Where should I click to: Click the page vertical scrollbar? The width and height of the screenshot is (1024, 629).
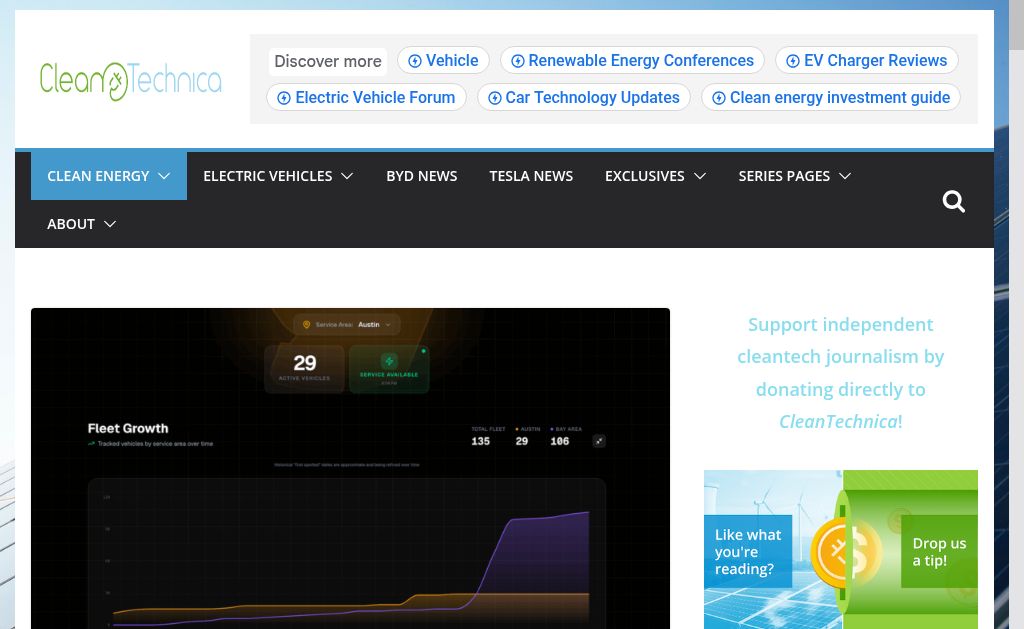click(1016, 300)
